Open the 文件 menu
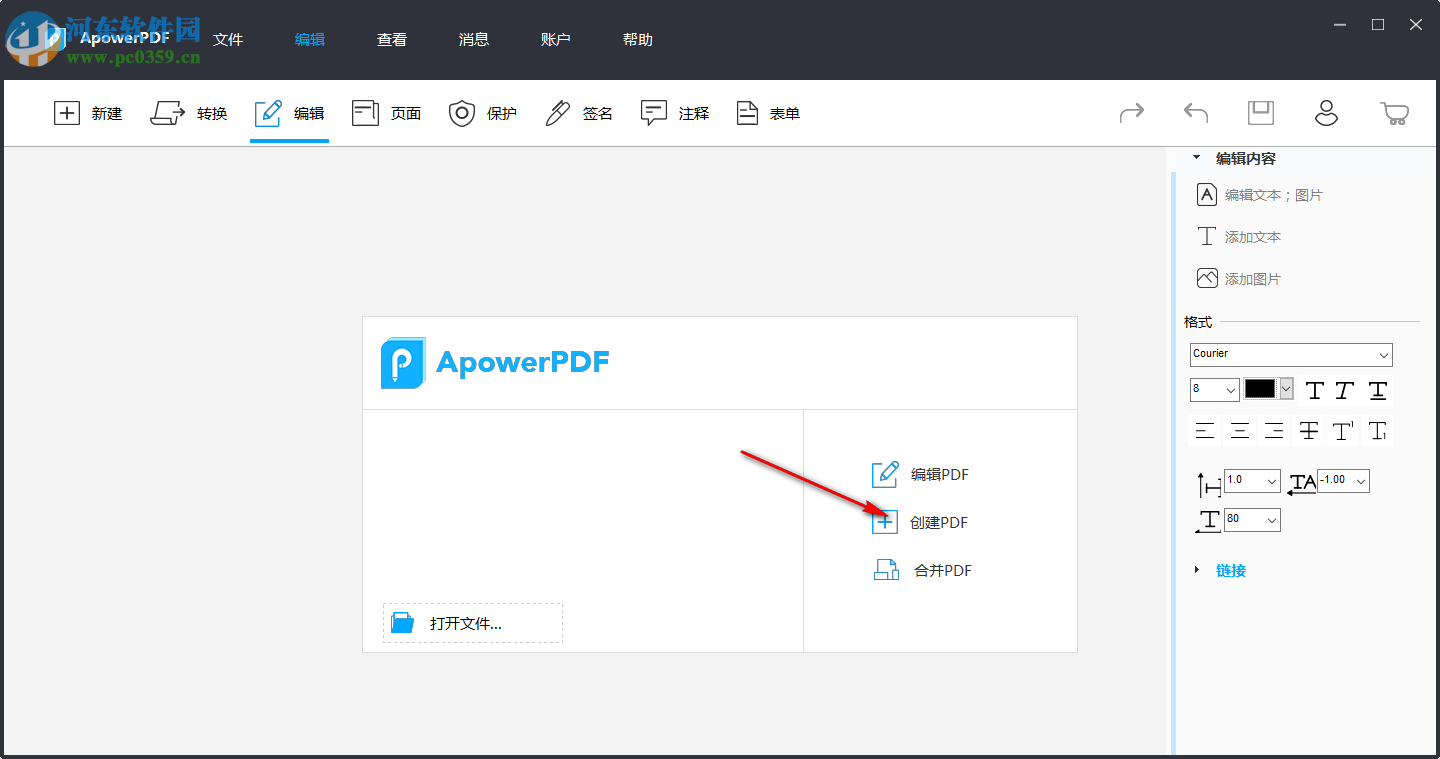Viewport: 1440px width, 759px height. pos(228,39)
